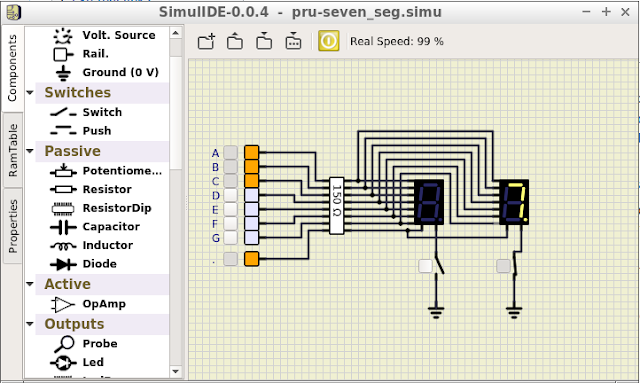Open the RamTable side tab

12,150
